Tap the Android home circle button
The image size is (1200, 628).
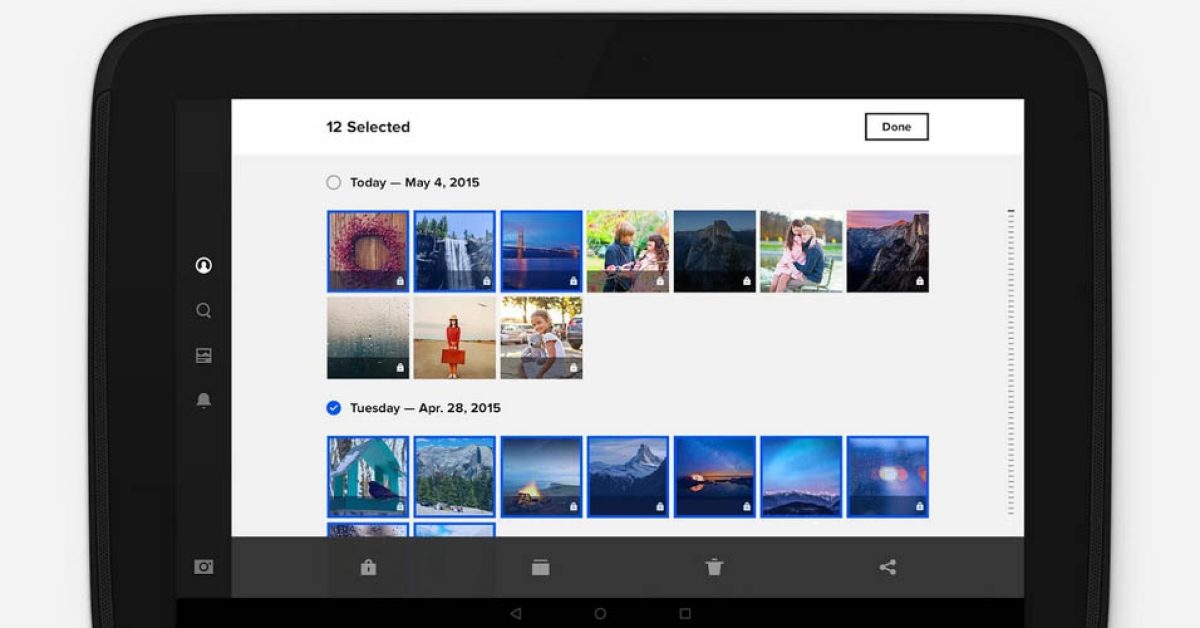tap(600, 613)
